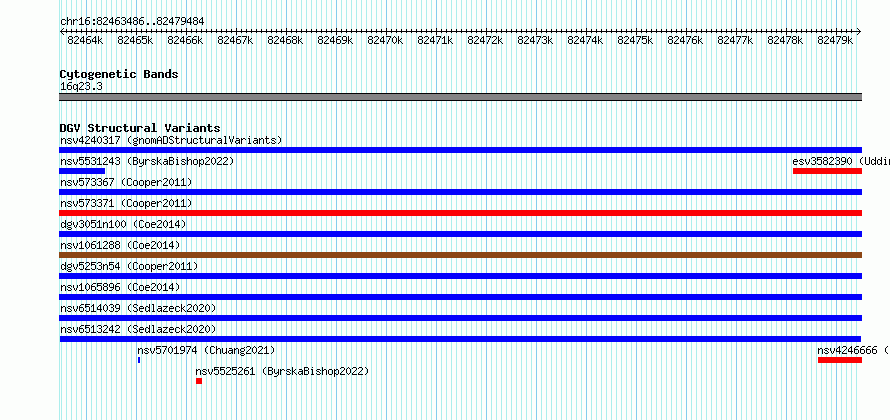
Task: Click the nsv1065896 (Coe2014) label
Action: click(x=120, y=287)
